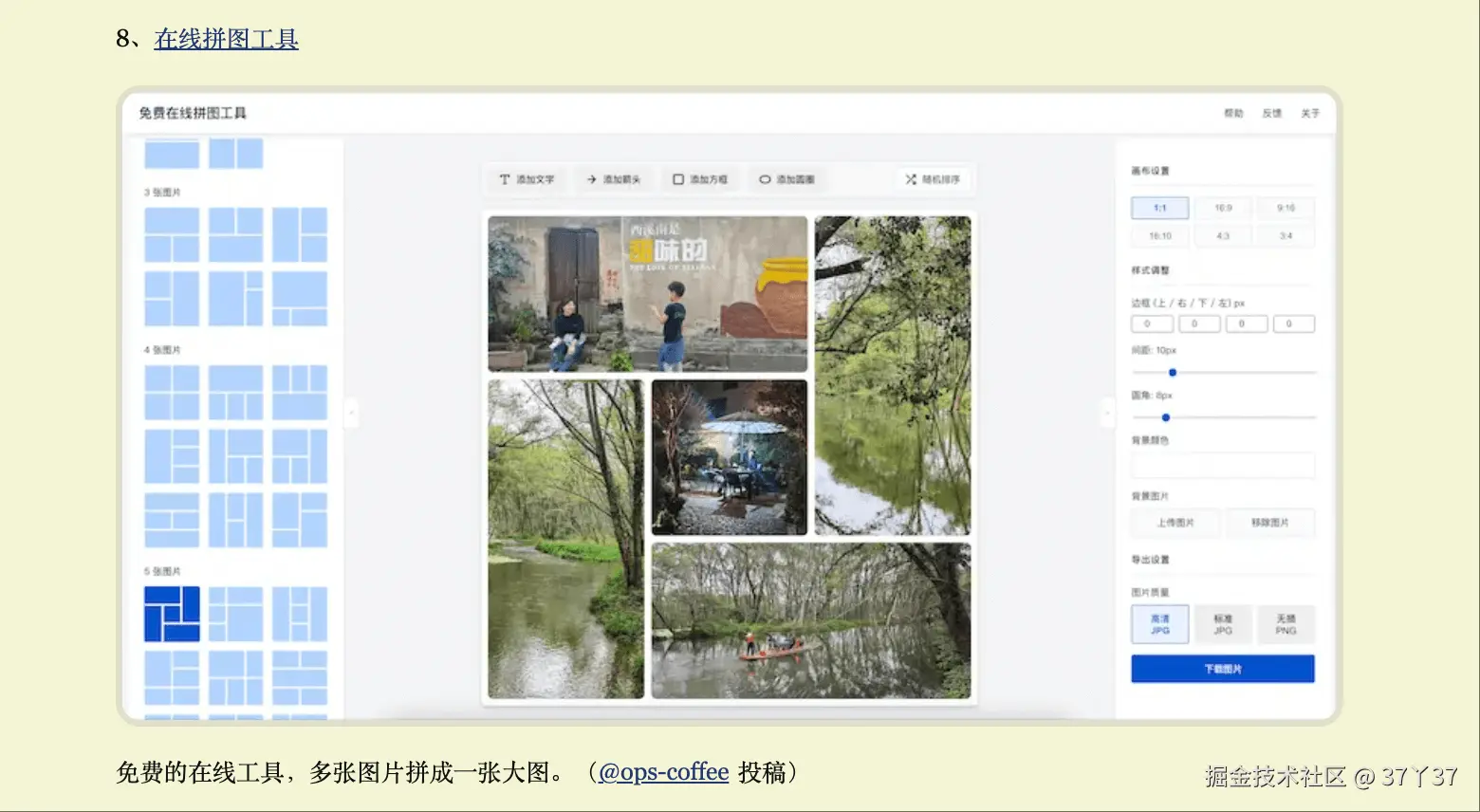This screenshot has width=1480, height=812.
Task: Open the 关于 page
Action: (x=1310, y=113)
